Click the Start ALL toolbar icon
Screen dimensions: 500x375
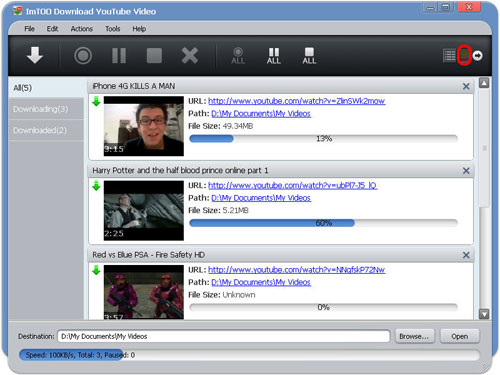point(238,55)
